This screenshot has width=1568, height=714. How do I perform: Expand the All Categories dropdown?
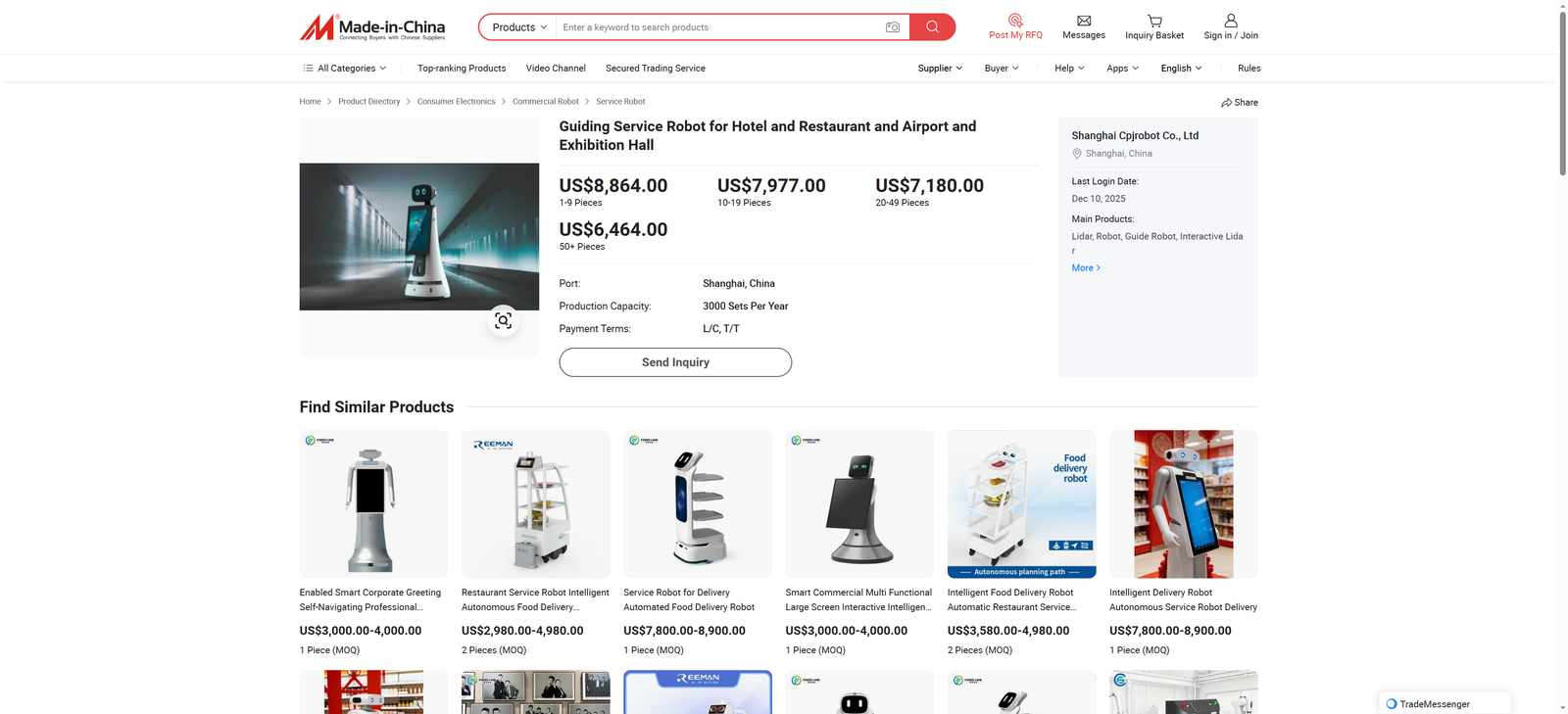point(345,69)
